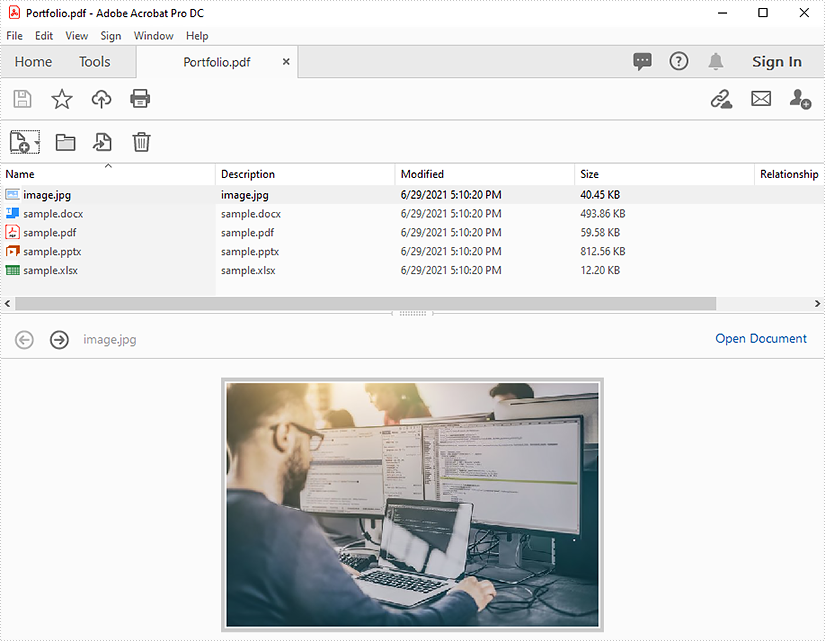Image resolution: width=825 pixels, height=641 pixels.
Task: Click the 493.86 KB size value
Action: 603,214
